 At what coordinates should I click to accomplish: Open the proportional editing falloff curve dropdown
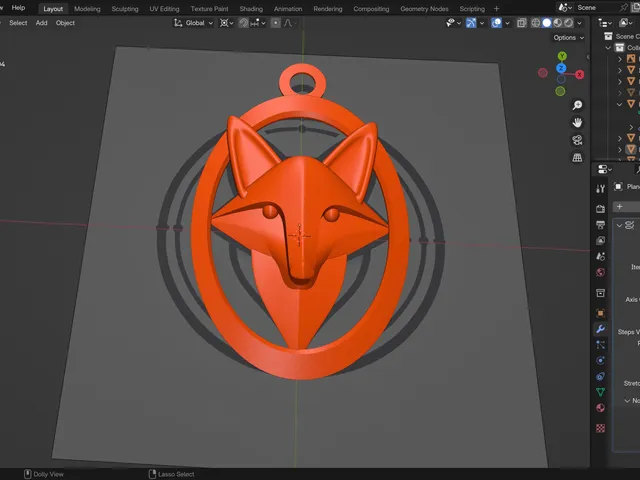[x=290, y=23]
